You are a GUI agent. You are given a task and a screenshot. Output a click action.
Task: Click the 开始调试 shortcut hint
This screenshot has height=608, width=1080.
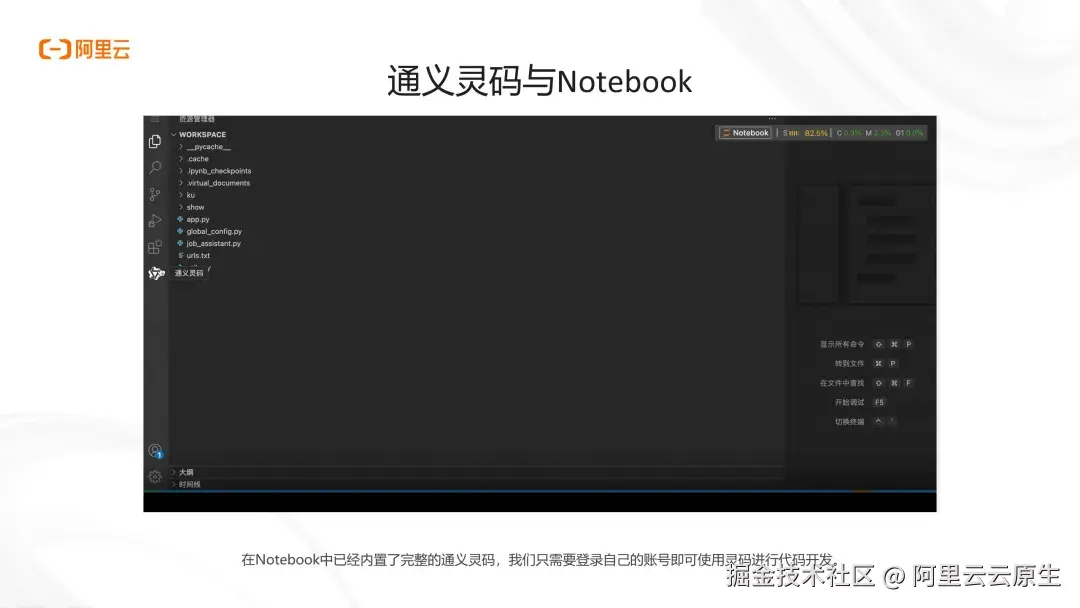tap(849, 402)
